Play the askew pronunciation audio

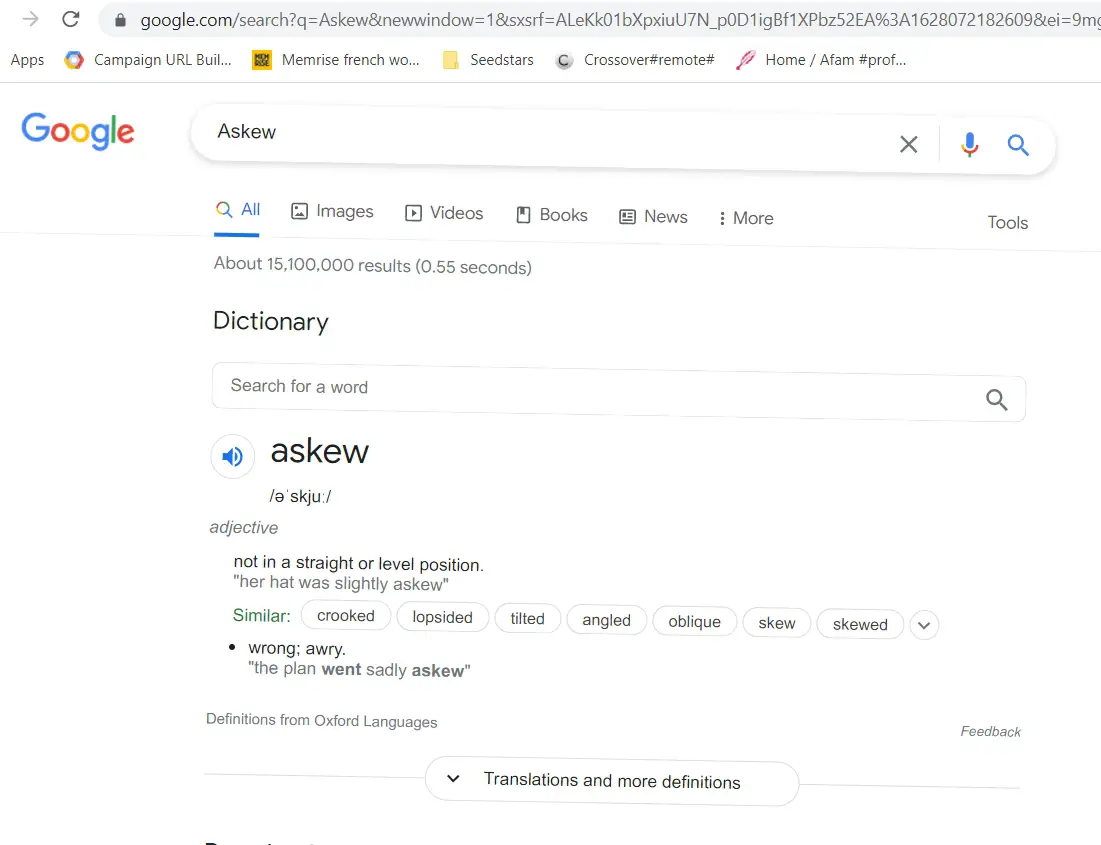click(232, 457)
